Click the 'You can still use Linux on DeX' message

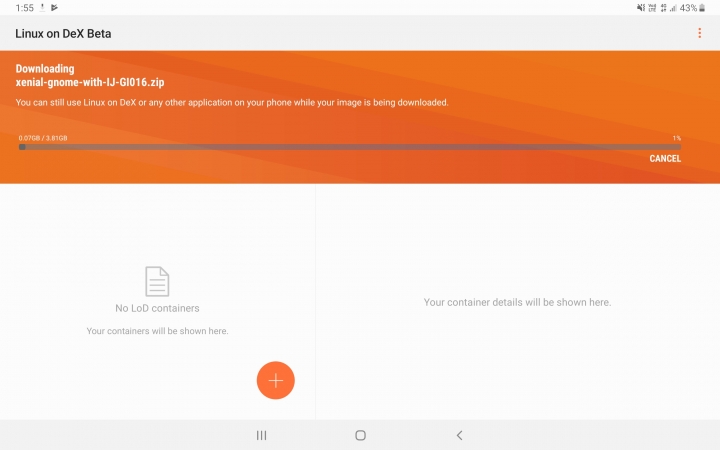pyautogui.click(x=232, y=102)
